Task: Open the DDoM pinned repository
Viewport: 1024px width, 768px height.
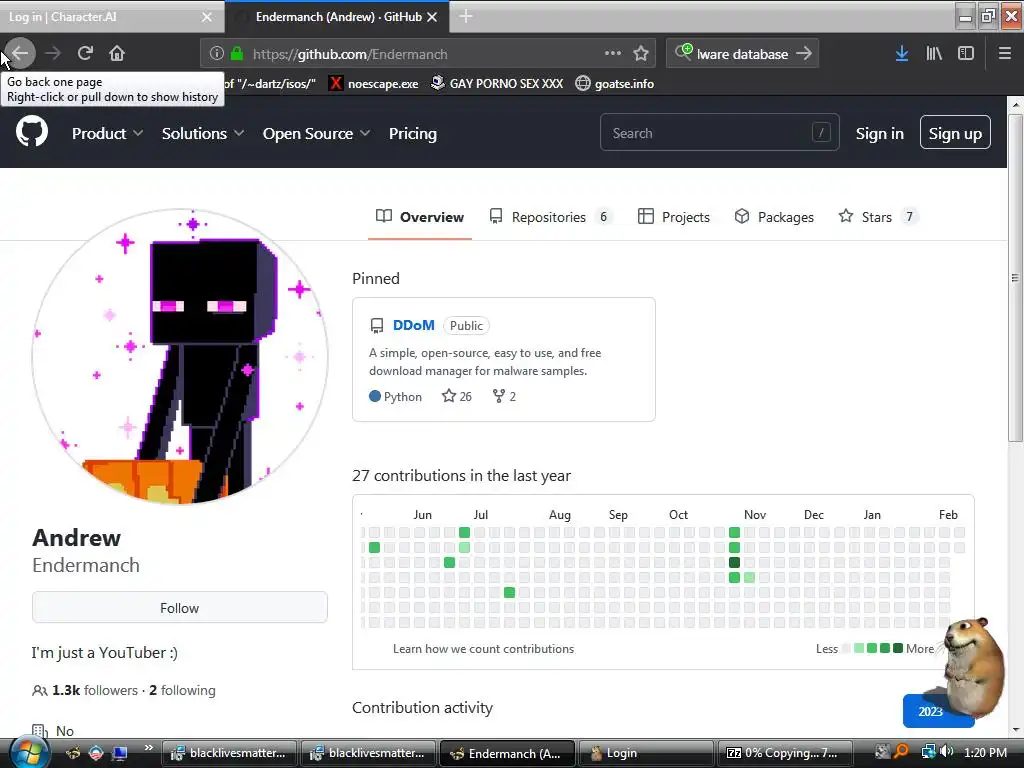Action: click(x=413, y=325)
